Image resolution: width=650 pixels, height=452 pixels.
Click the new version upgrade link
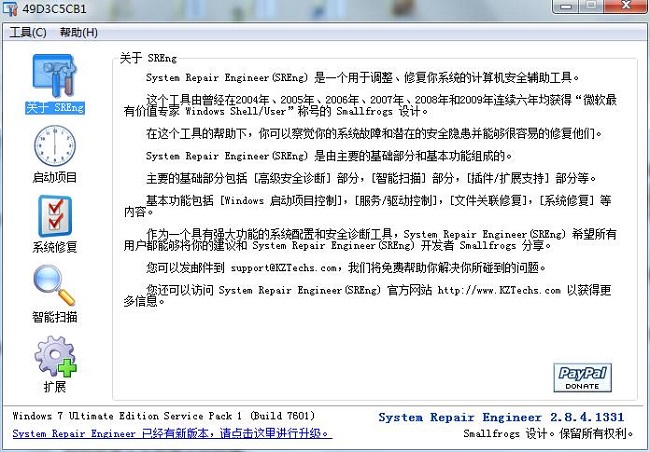[172, 433]
